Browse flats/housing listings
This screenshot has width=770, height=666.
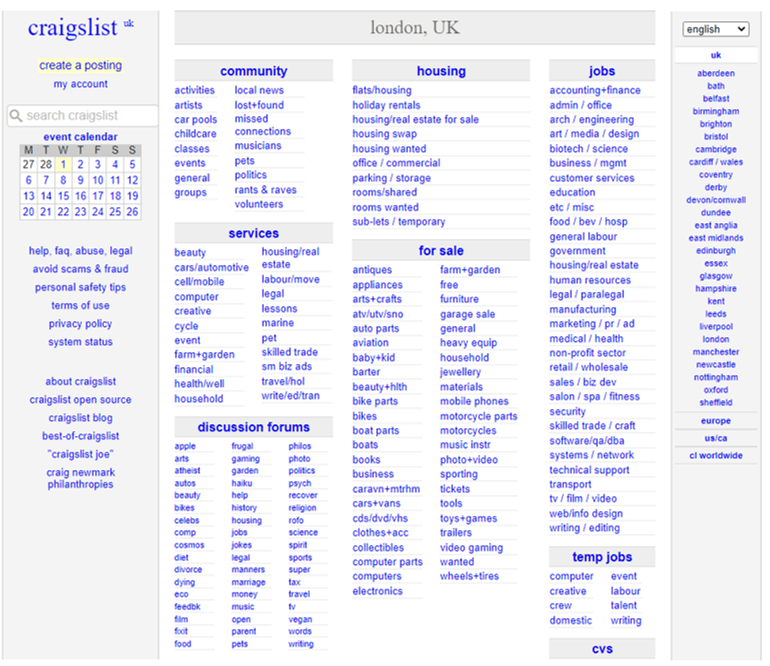click(382, 90)
